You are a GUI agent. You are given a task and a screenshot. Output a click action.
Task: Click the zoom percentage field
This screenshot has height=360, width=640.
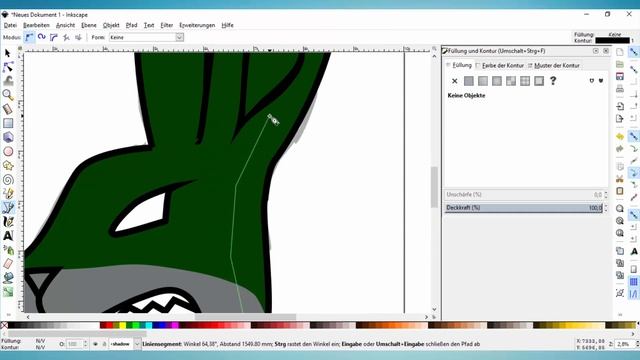click(x=623, y=344)
